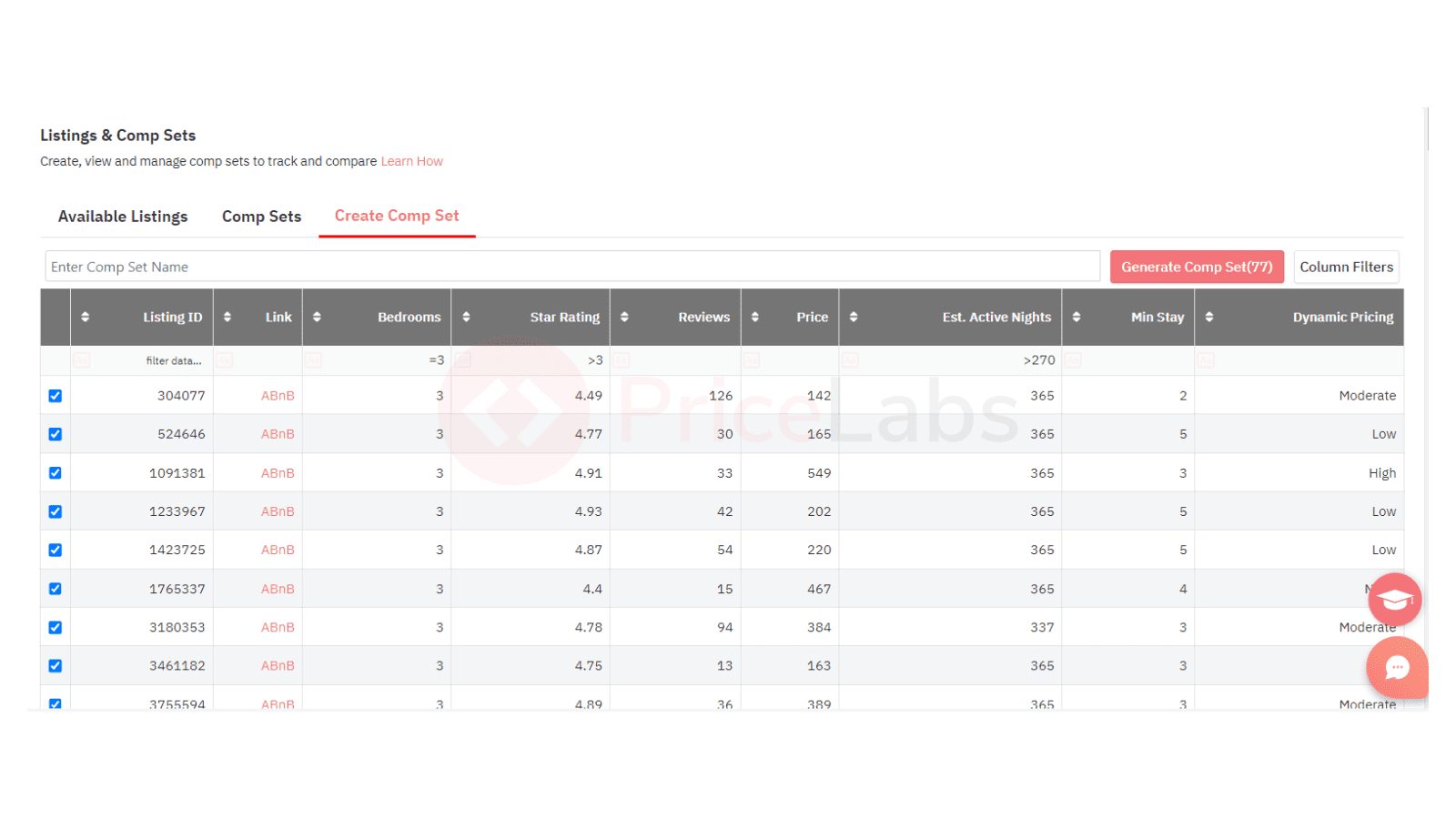Uncheck listing 1233967 checkbox

coord(56,511)
